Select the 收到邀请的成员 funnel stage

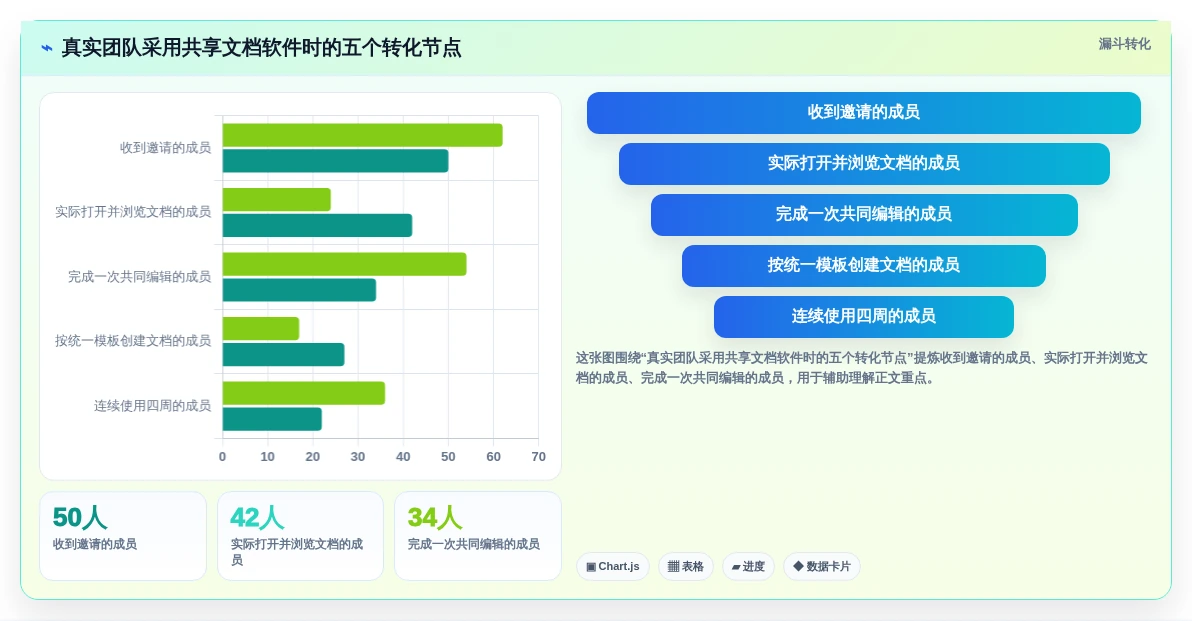[x=864, y=112]
